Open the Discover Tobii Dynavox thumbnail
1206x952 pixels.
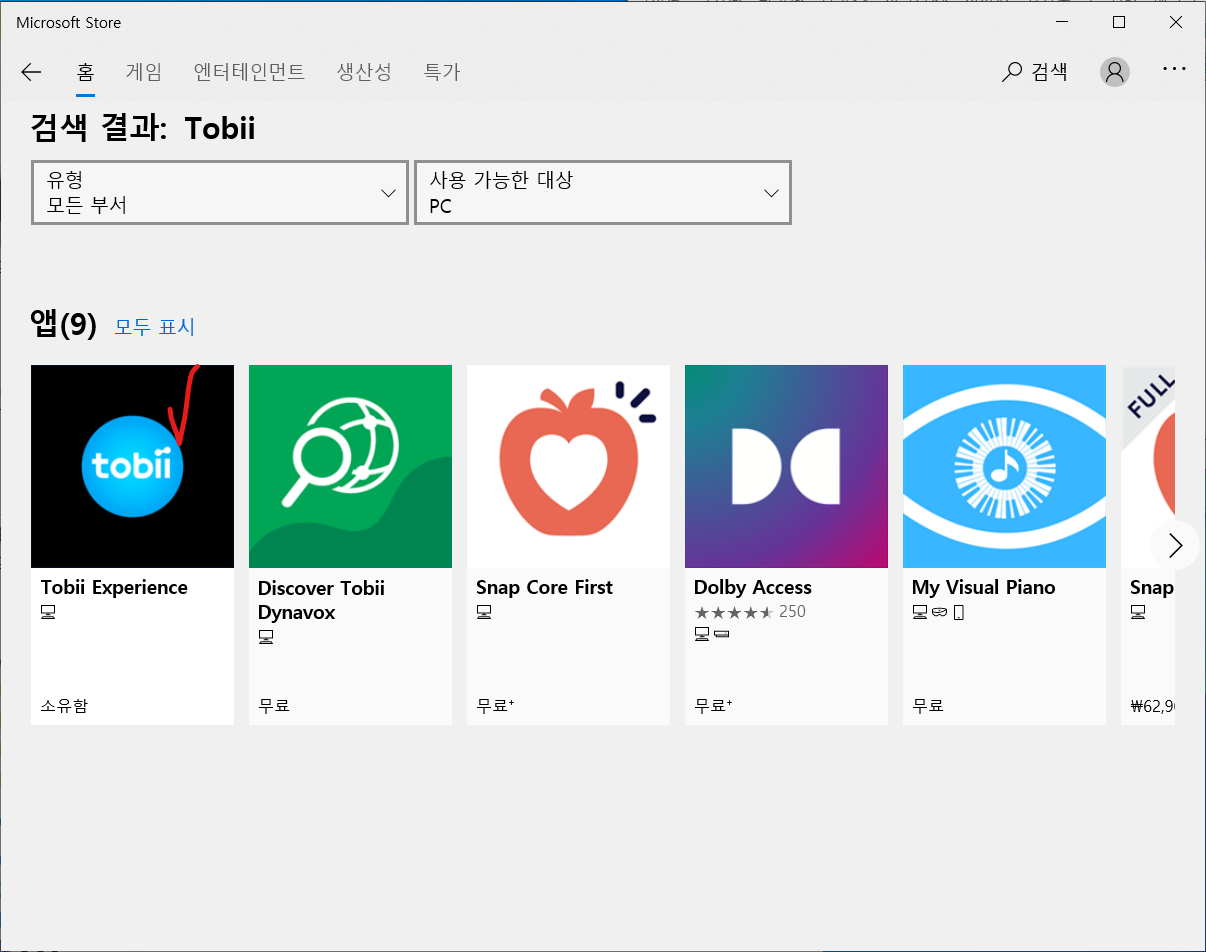(x=350, y=466)
